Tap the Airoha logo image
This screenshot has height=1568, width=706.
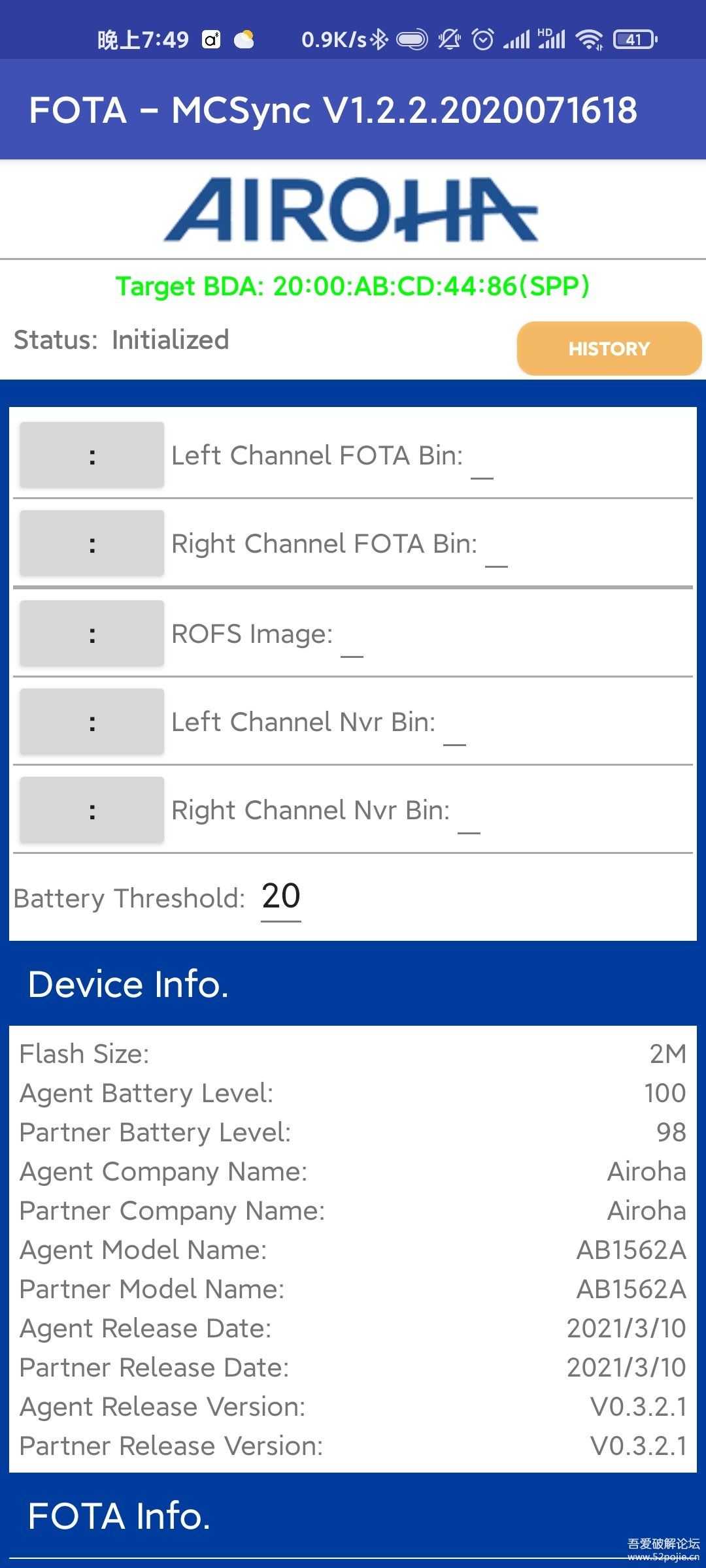[351, 210]
